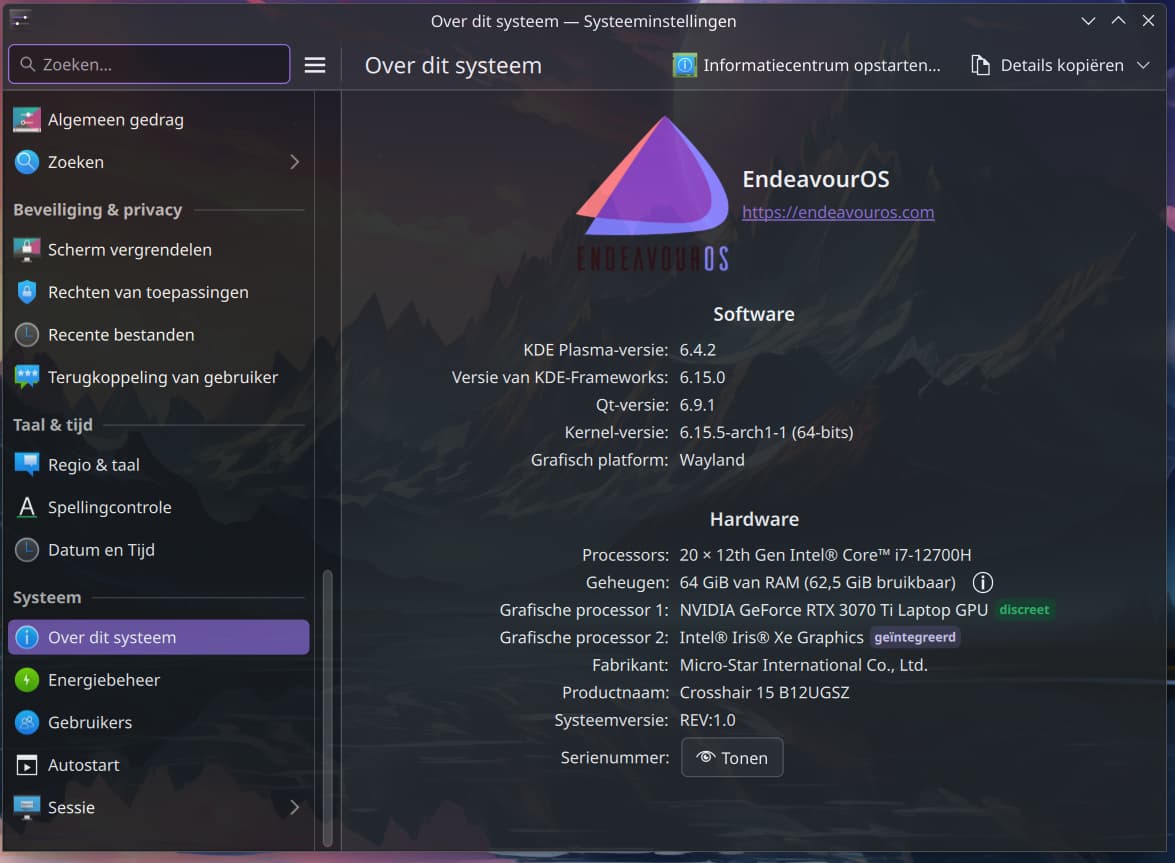The image size is (1175, 863).
Task: Click the Datum en Tijd clock icon
Action: pos(27,550)
